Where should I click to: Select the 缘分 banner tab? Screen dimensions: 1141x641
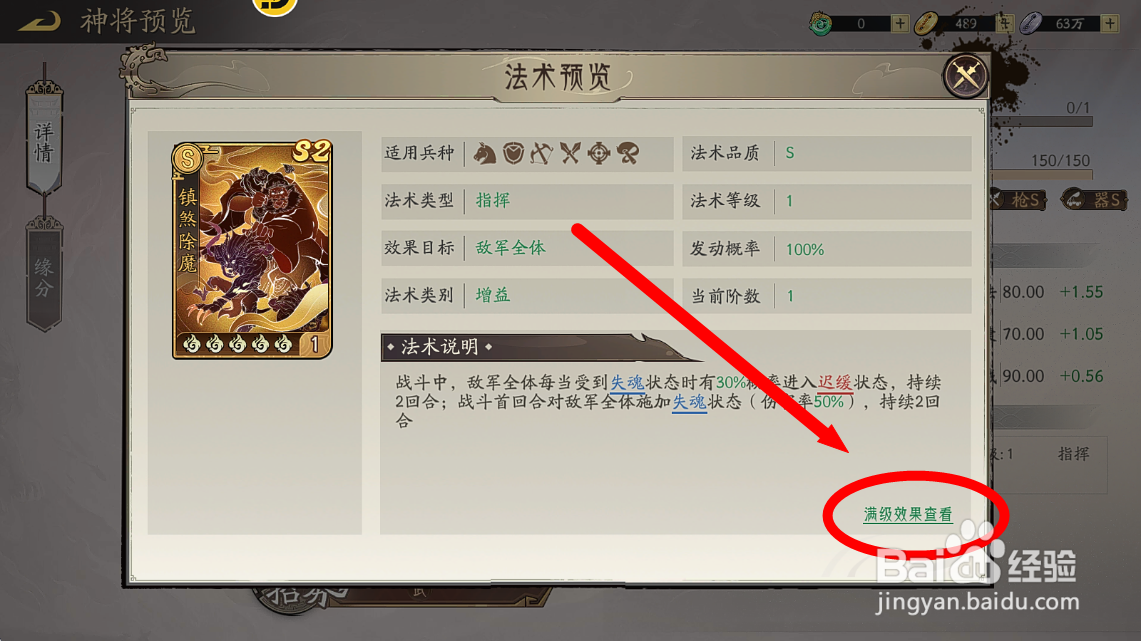point(44,276)
